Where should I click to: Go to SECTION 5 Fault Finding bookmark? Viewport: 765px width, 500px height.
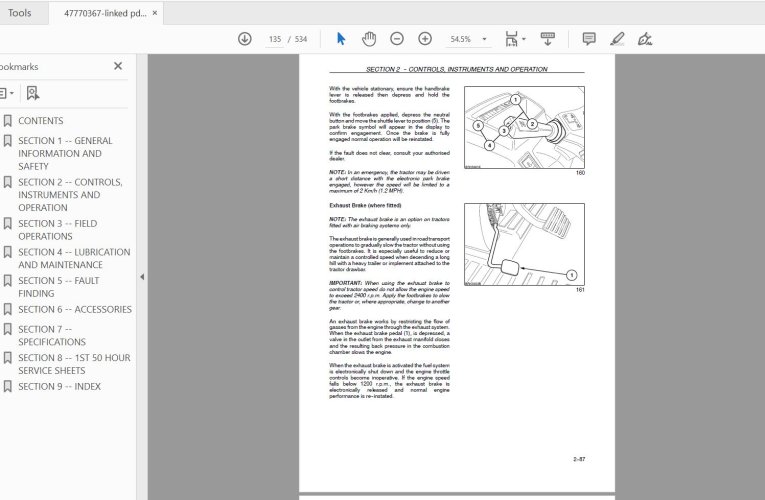click(x=59, y=287)
